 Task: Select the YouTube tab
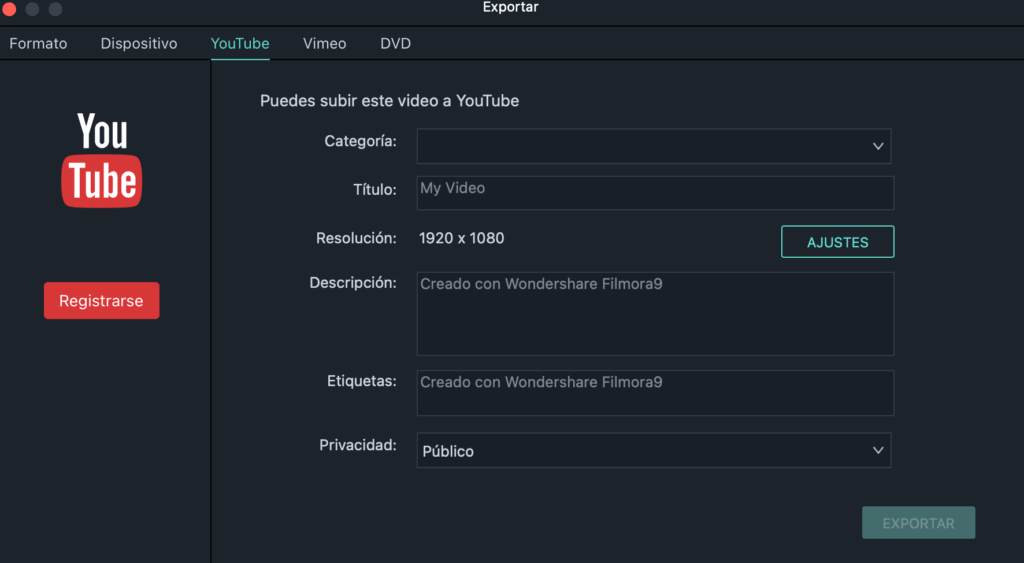pos(240,44)
